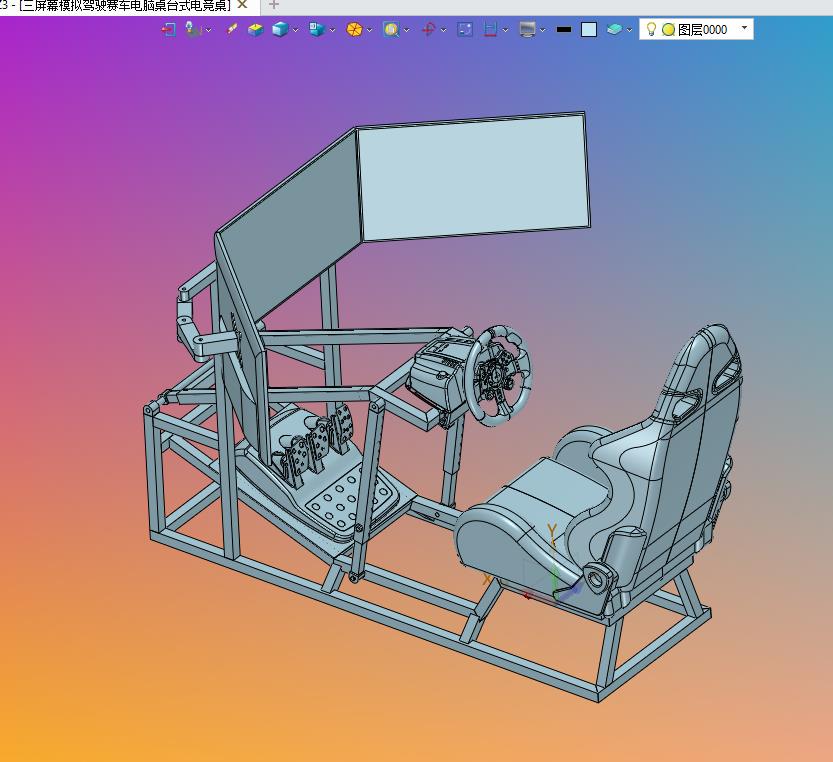Image resolution: width=833 pixels, height=762 pixels.
Task: Click the view orientation cube icon
Action: pyautogui.click(x=317, y=29)
